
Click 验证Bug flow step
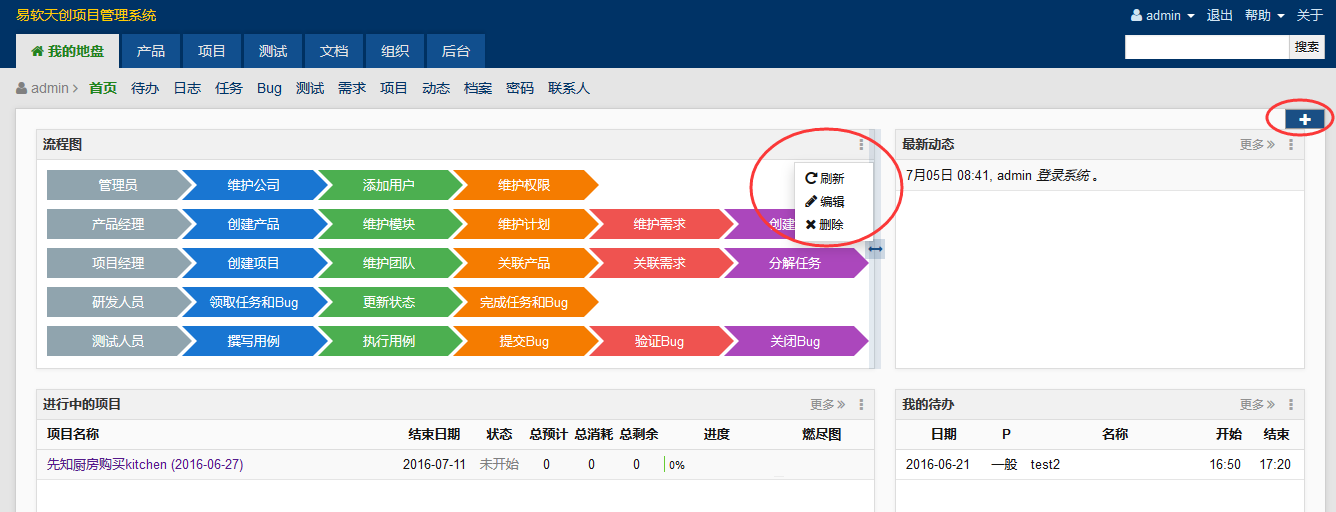660,341
